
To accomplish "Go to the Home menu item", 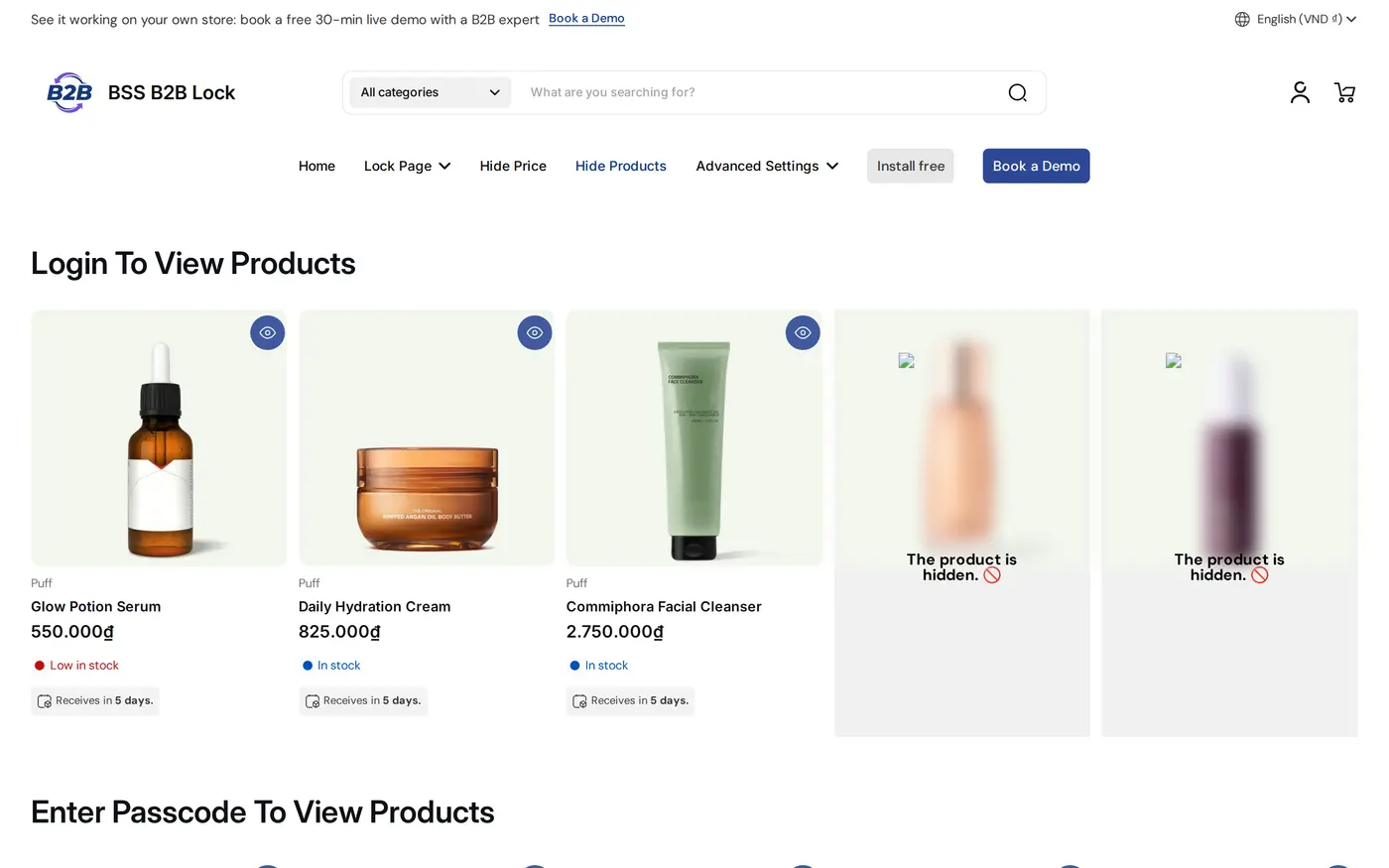I will pyautogui.click(x=316, y=166).
